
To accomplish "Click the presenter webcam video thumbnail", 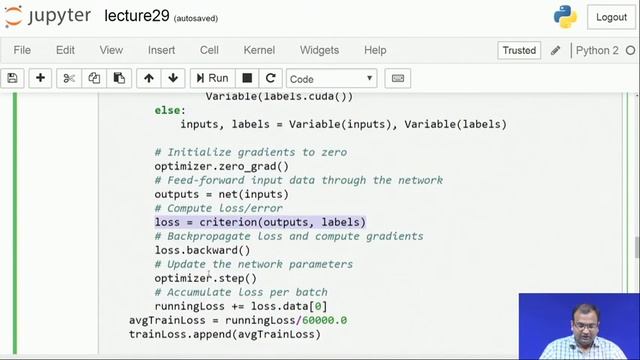I will tap(579, 326).
